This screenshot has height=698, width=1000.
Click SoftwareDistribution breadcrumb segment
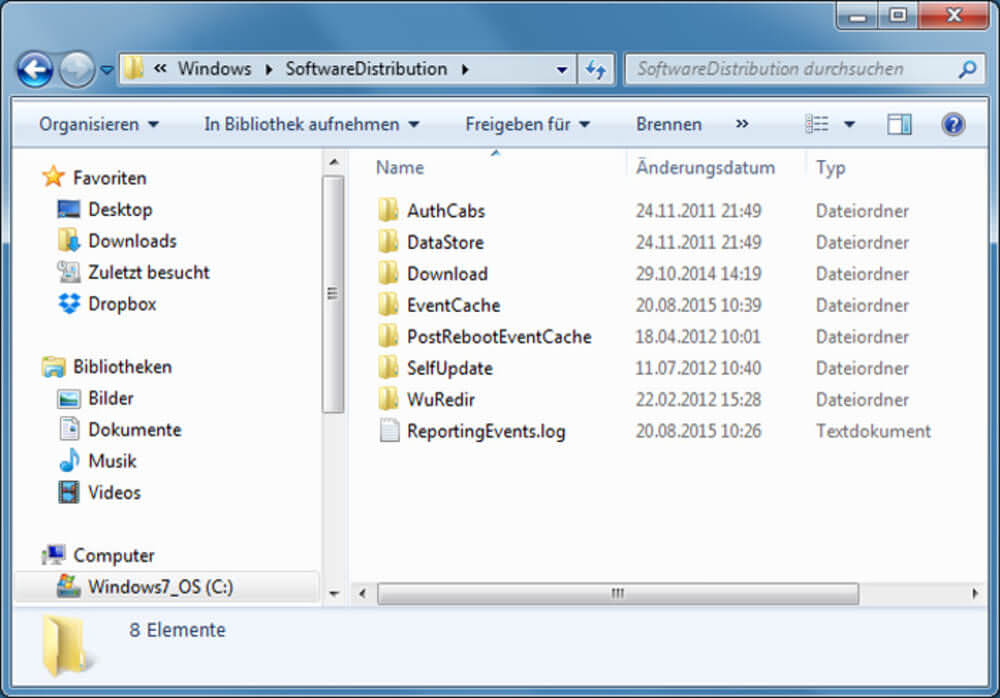pyautogui.click(x=366, y=69)
